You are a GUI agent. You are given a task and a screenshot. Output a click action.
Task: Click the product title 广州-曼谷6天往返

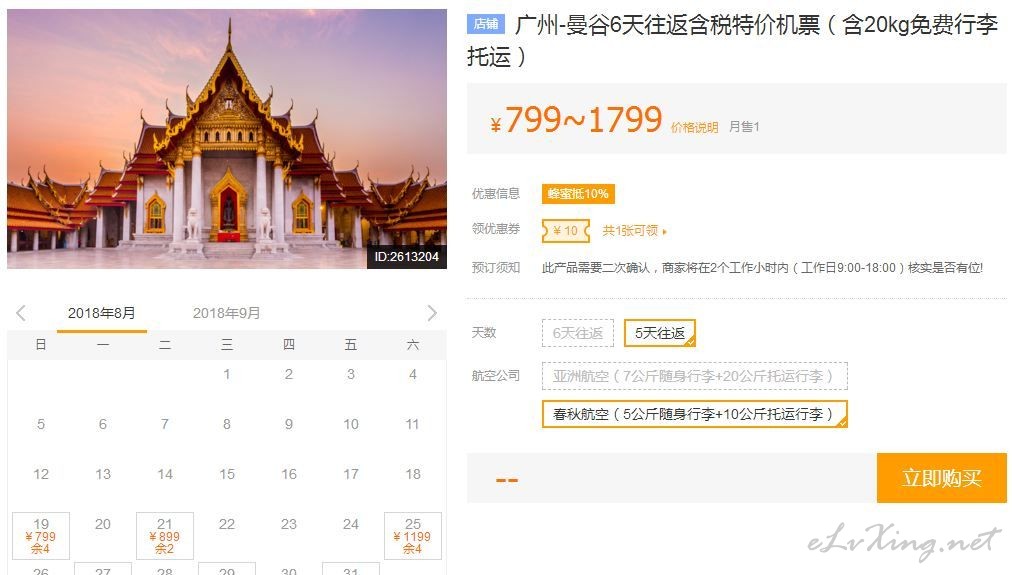[733, 41]
